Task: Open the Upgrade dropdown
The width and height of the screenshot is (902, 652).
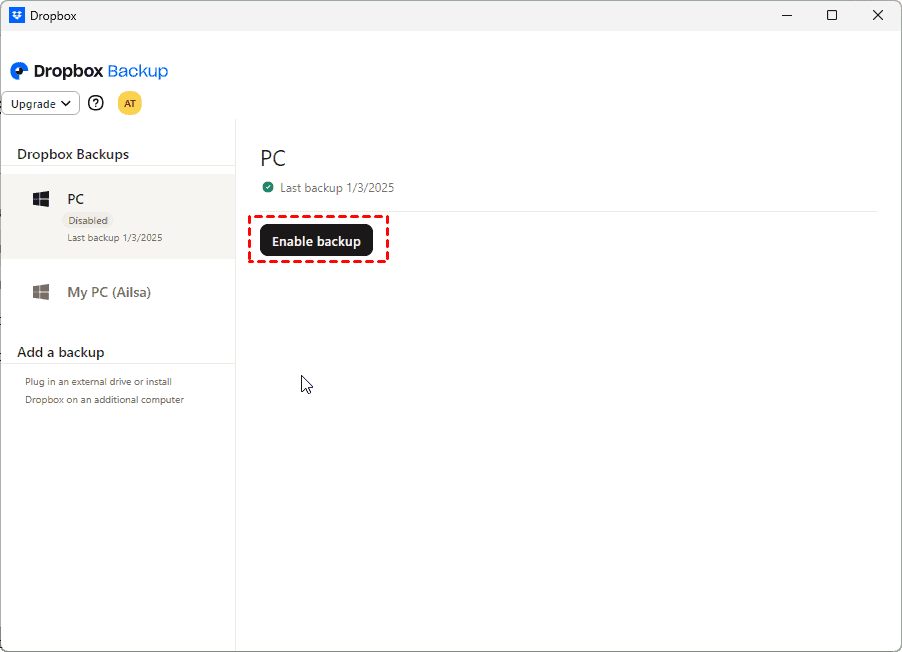Action: tap(40, 104)
